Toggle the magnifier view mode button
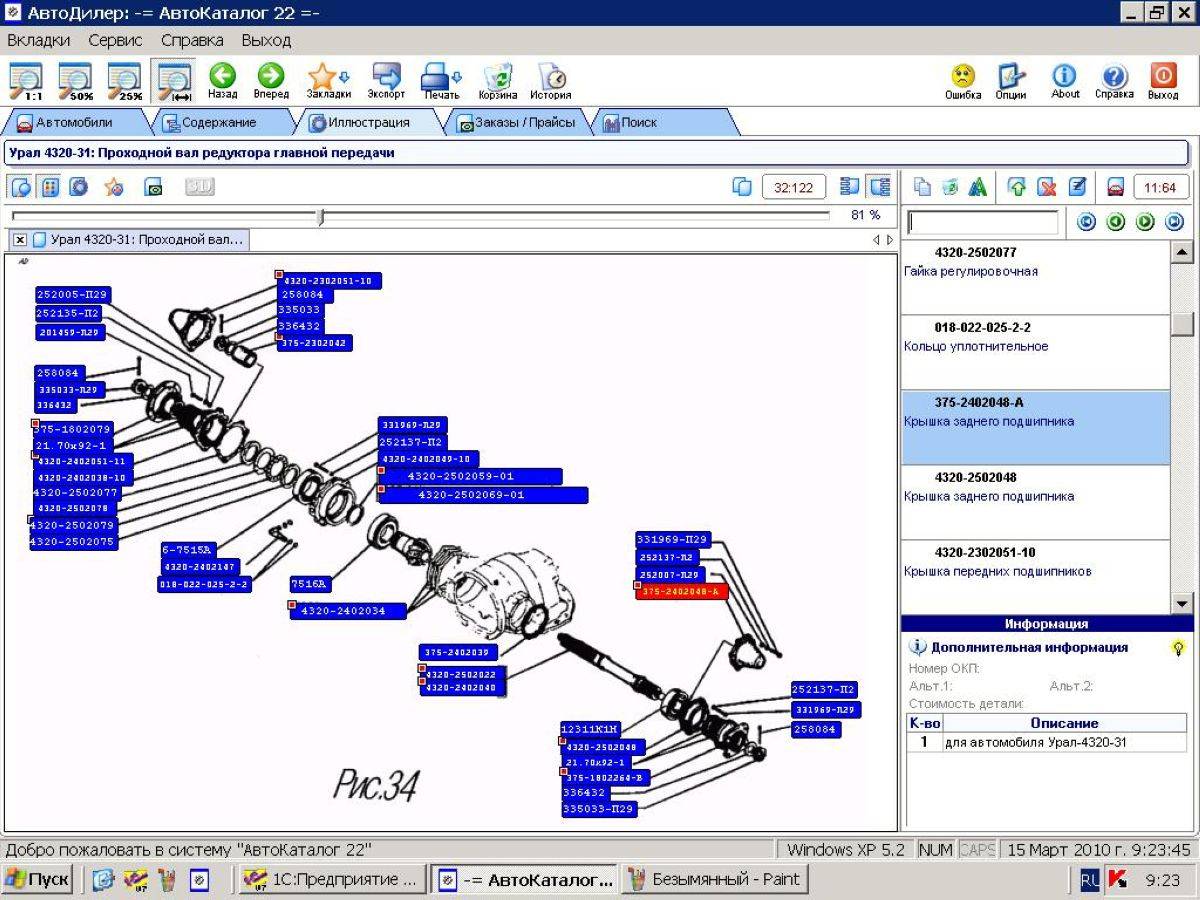This screenshot has height=900, width=1200. point(21,187)
